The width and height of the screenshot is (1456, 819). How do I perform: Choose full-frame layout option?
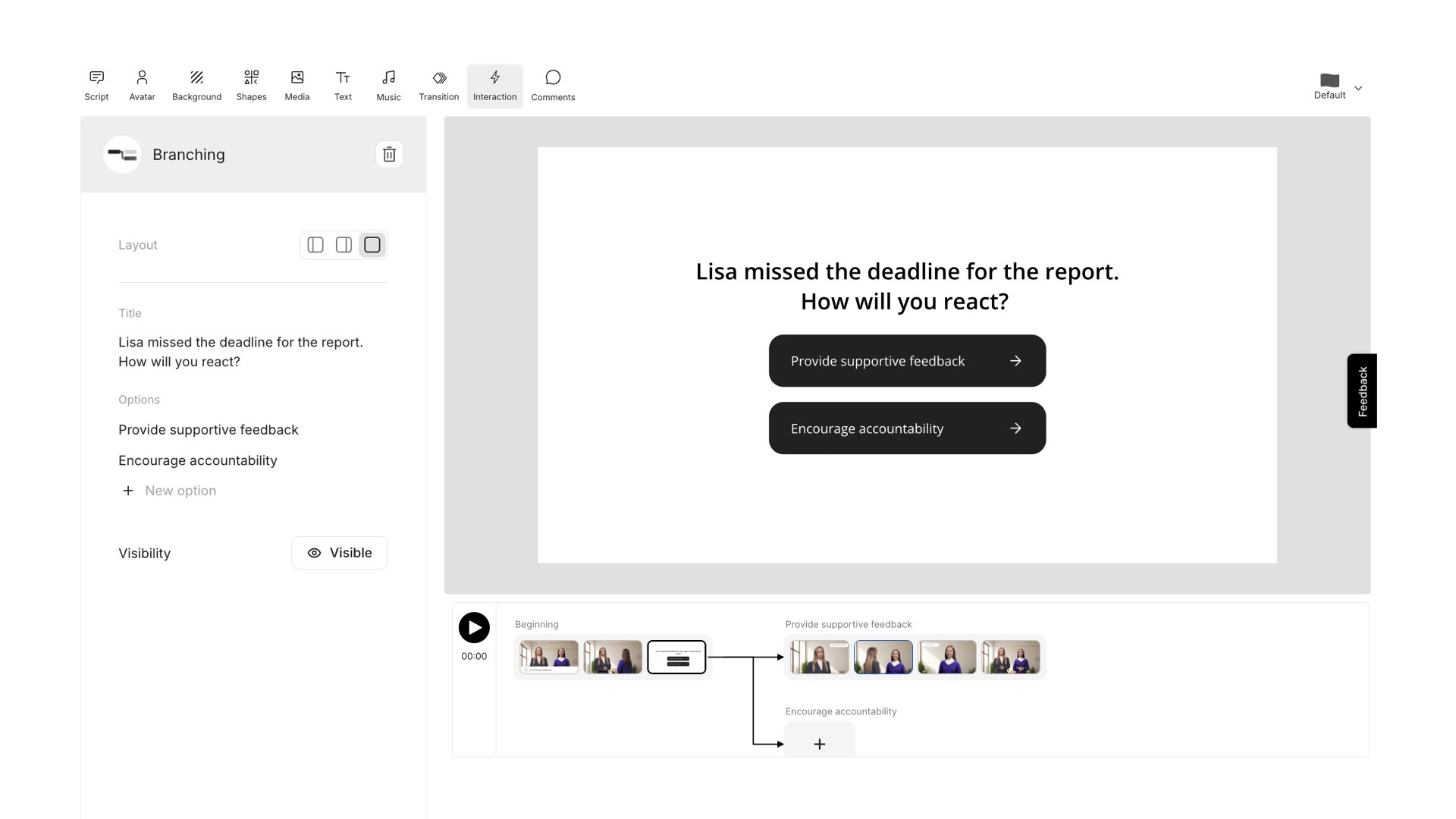pos(372,245)
